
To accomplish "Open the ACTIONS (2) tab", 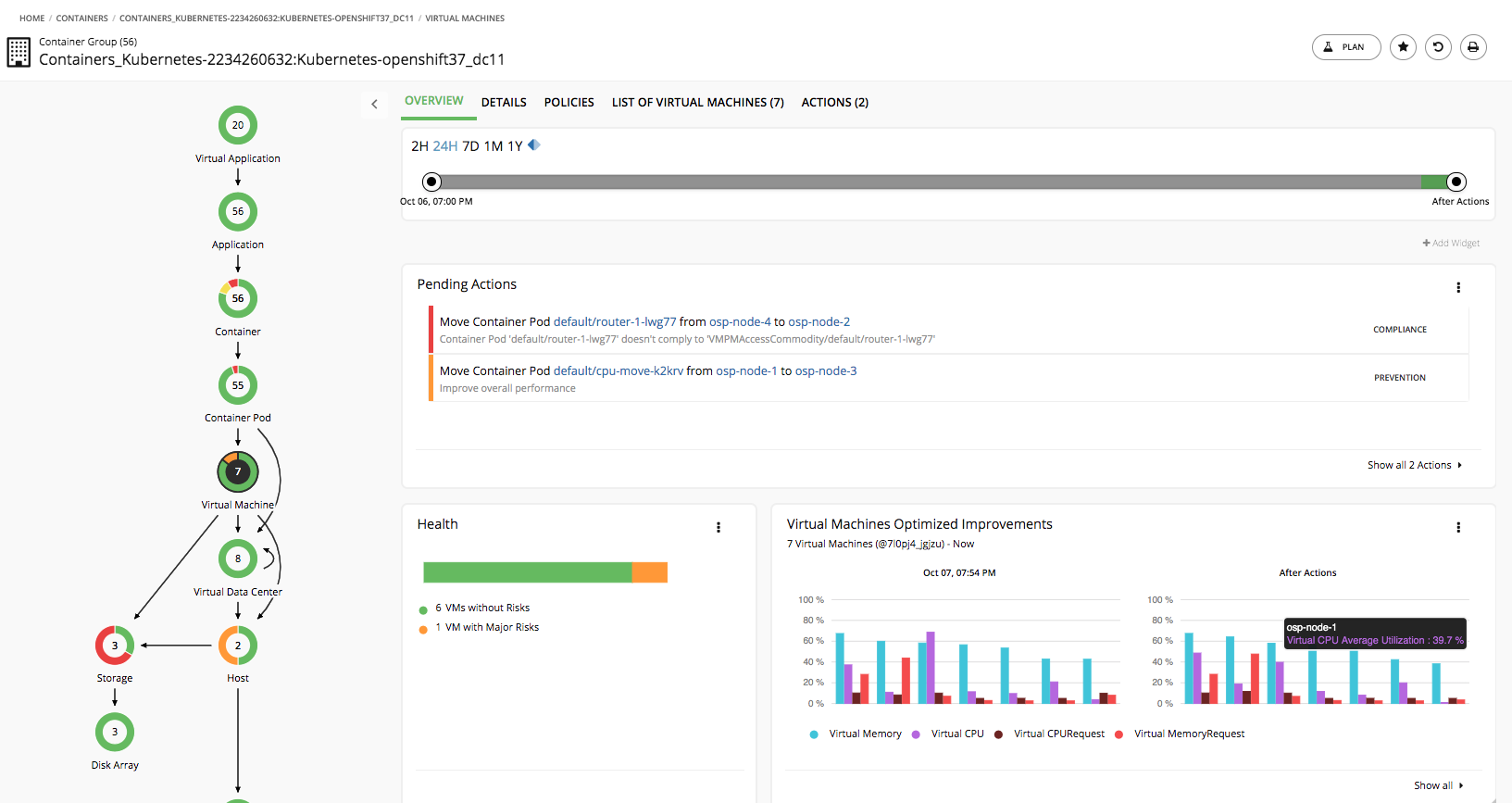I will tap(834, 102).
